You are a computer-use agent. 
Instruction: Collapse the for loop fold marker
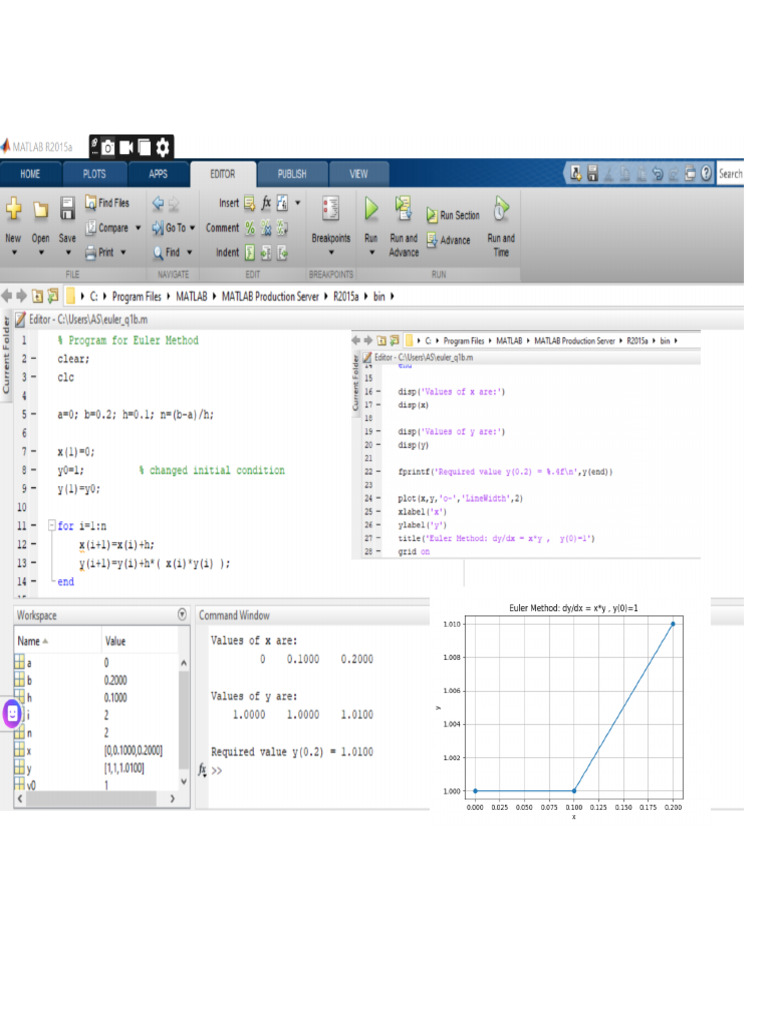(52, 525)
